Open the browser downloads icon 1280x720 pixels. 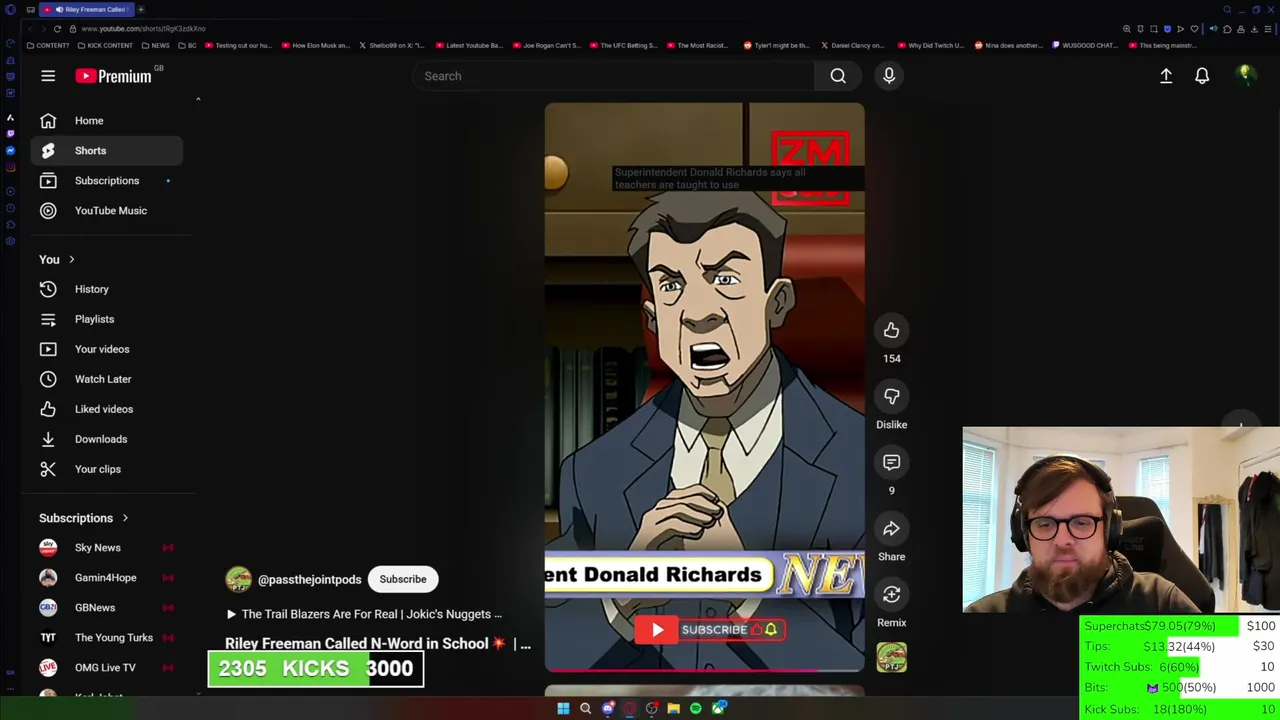(1253, 29)
